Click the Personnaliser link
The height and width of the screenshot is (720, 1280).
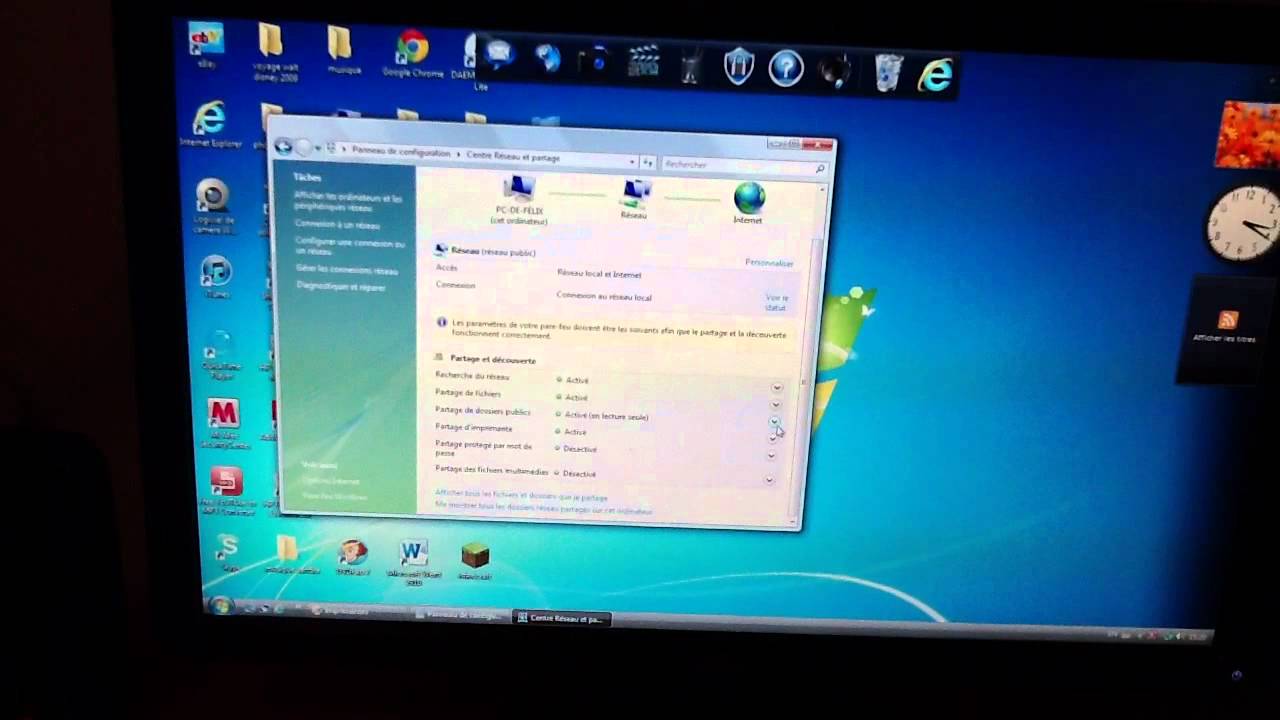(x=769, y=263)
